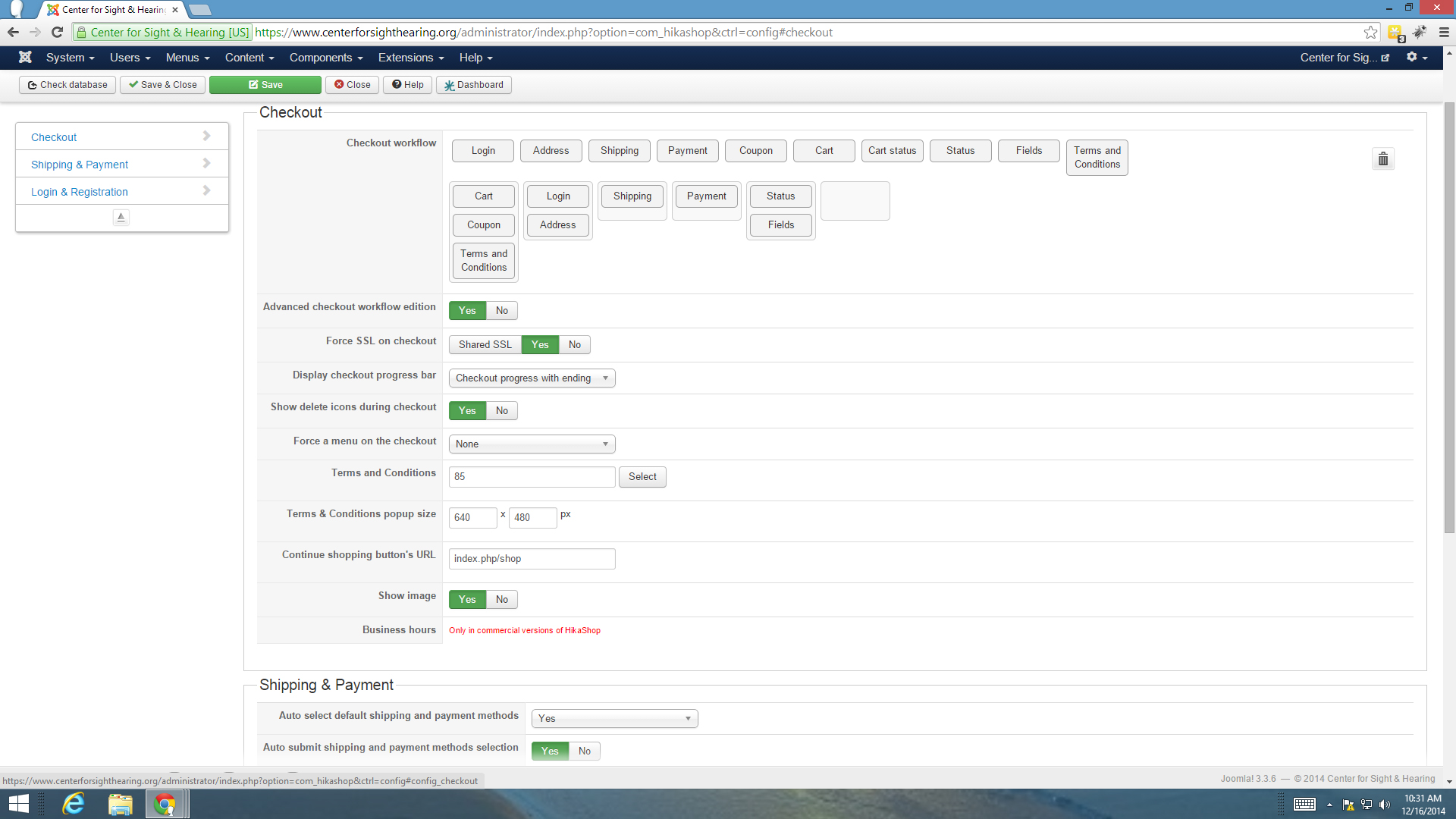Collapse sidebar with the up arrow icon
The image size is (1456, 819).
click(121, 218)
